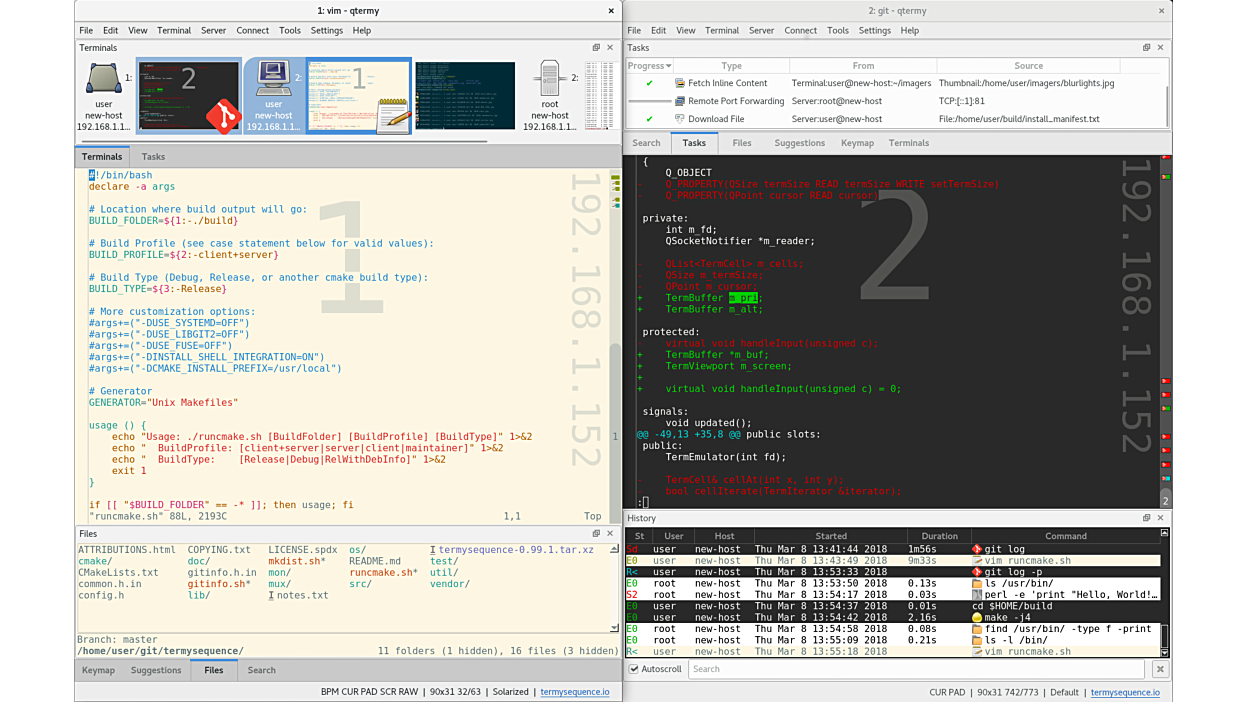Screen dimensions: 1248x702
Task: Click the History search input field
Action: (x=915, y=669)
